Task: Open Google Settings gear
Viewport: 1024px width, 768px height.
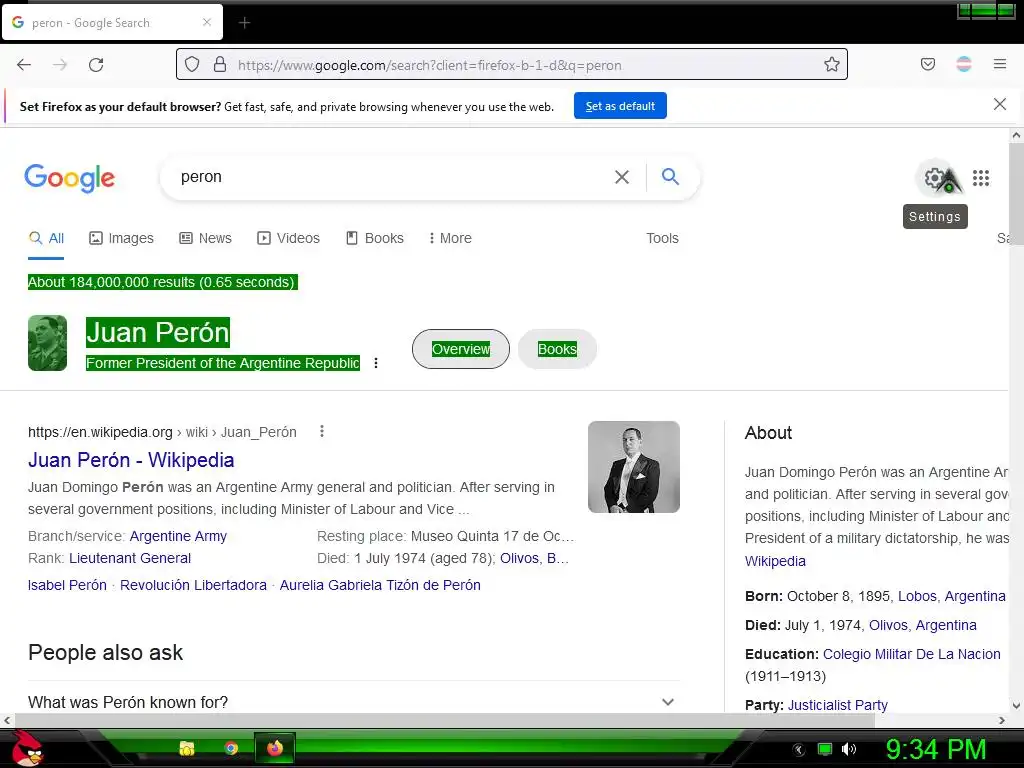Action: point(935,178)
